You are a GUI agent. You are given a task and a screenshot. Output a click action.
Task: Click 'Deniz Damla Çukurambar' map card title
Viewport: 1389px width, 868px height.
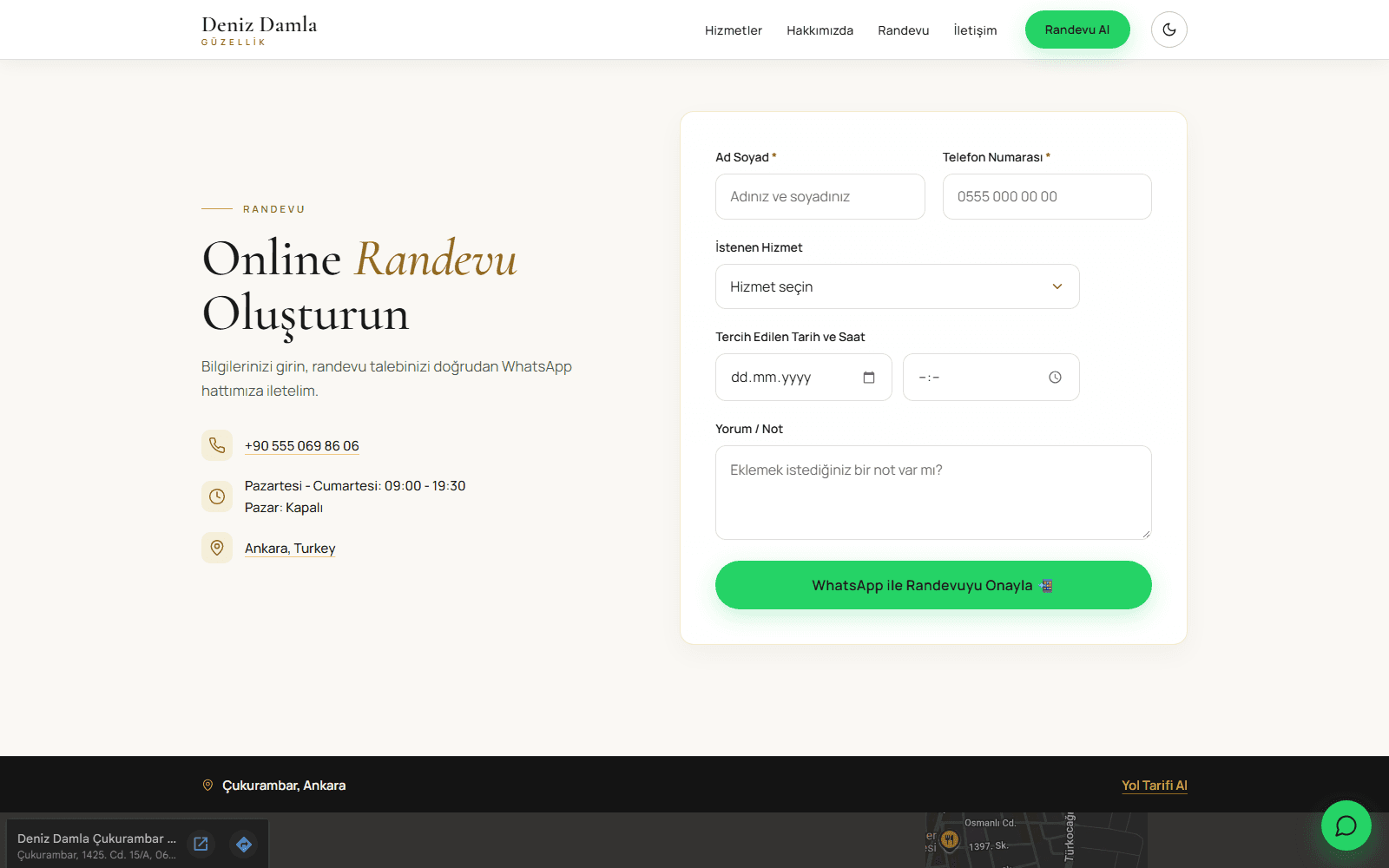coord(96,838)
